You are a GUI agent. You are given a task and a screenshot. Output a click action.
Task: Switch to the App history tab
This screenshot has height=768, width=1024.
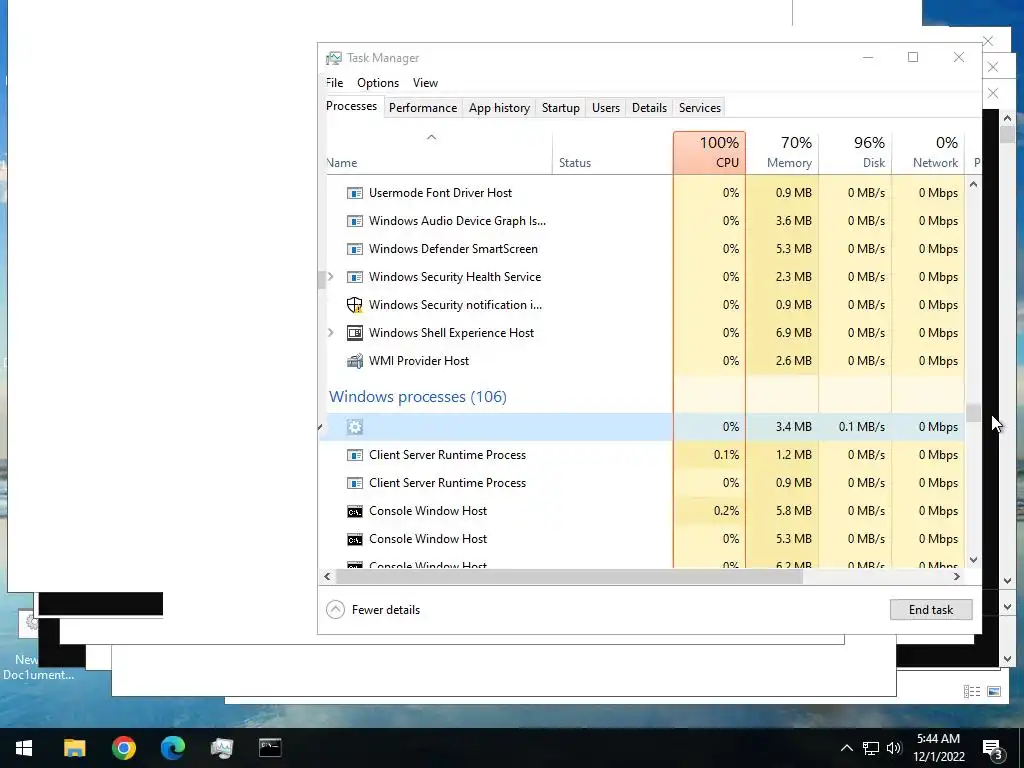499,108
